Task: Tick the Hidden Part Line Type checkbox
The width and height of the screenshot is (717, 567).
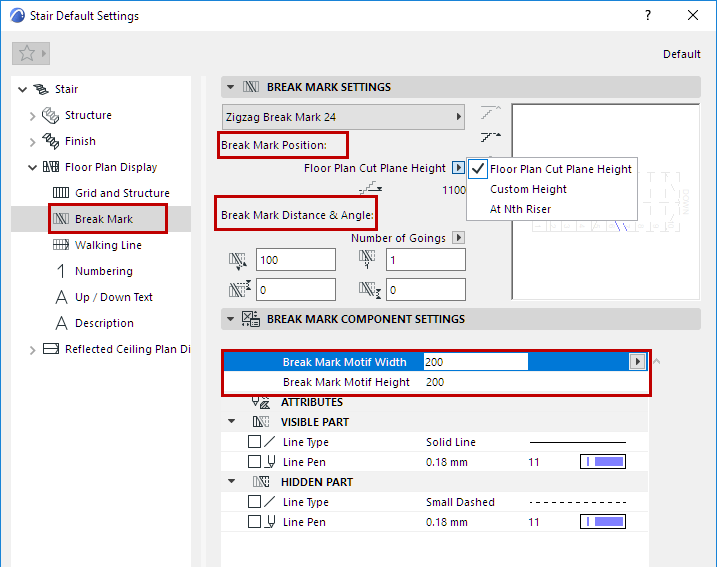Action: coord(254,502)
